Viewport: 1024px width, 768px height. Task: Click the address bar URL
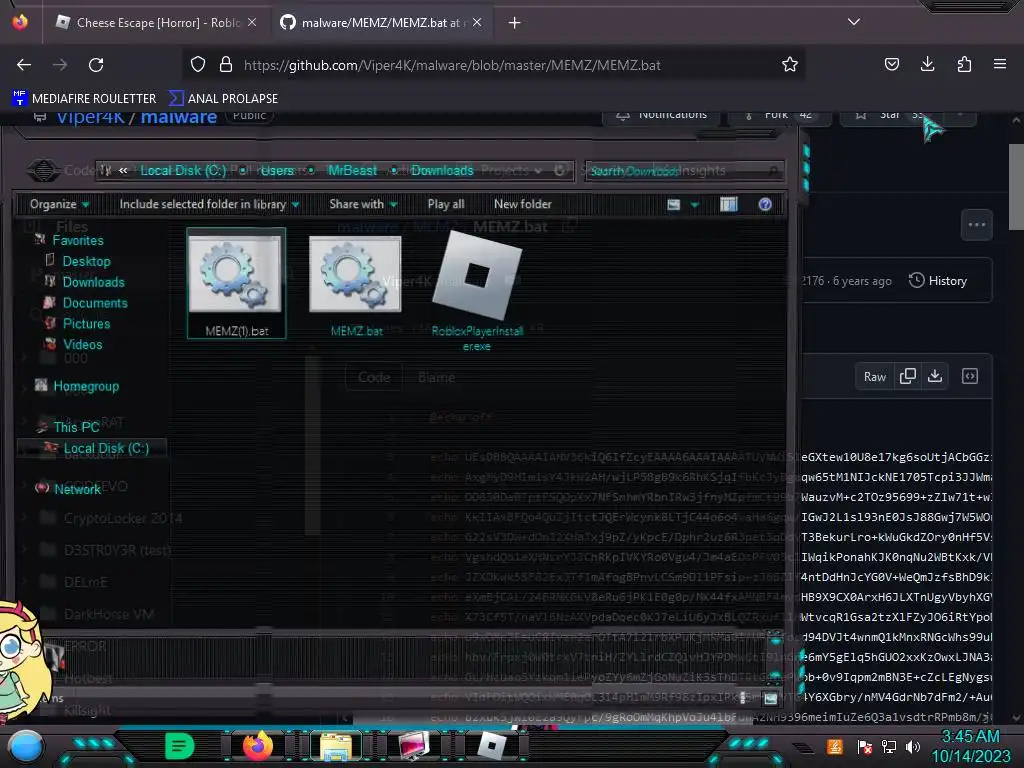coord(452,65)
